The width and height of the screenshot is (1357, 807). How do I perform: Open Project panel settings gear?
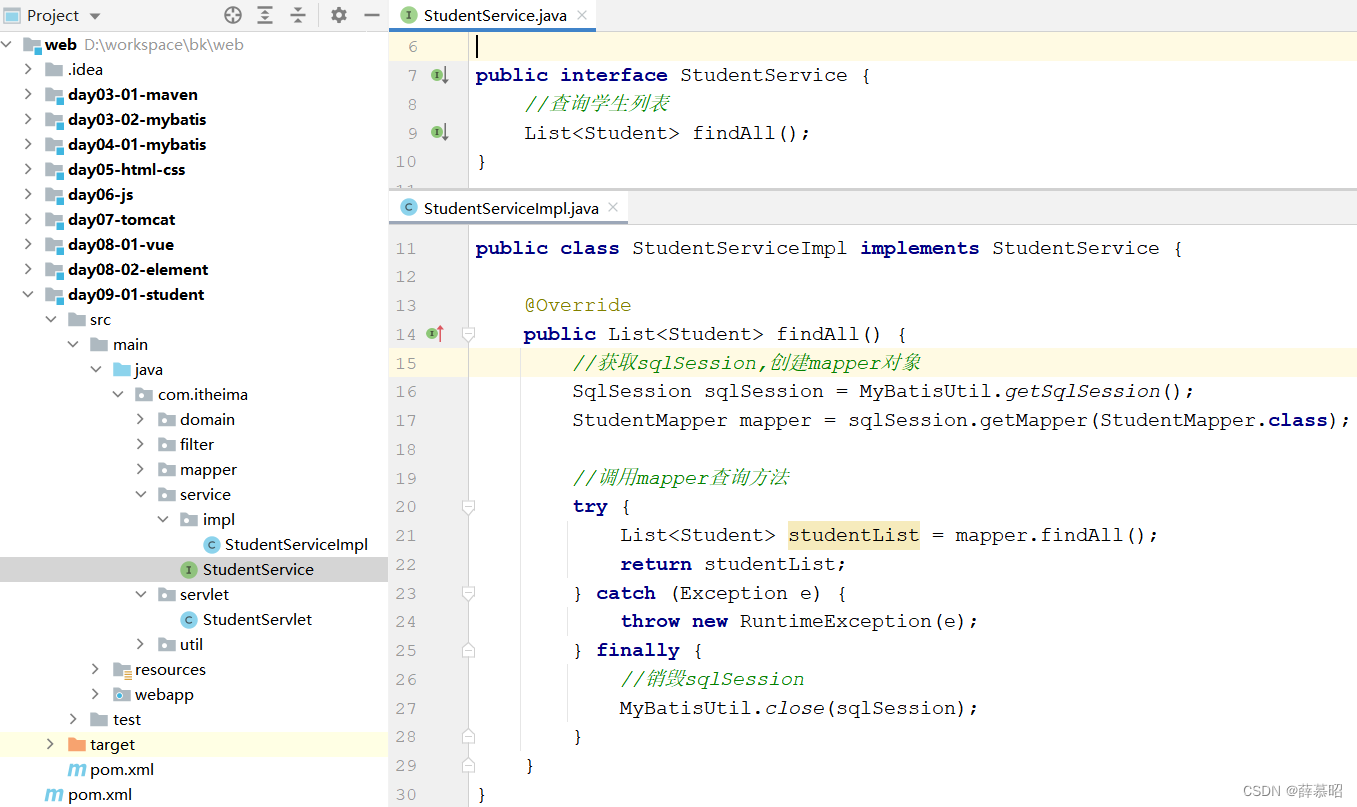[339, 15]
